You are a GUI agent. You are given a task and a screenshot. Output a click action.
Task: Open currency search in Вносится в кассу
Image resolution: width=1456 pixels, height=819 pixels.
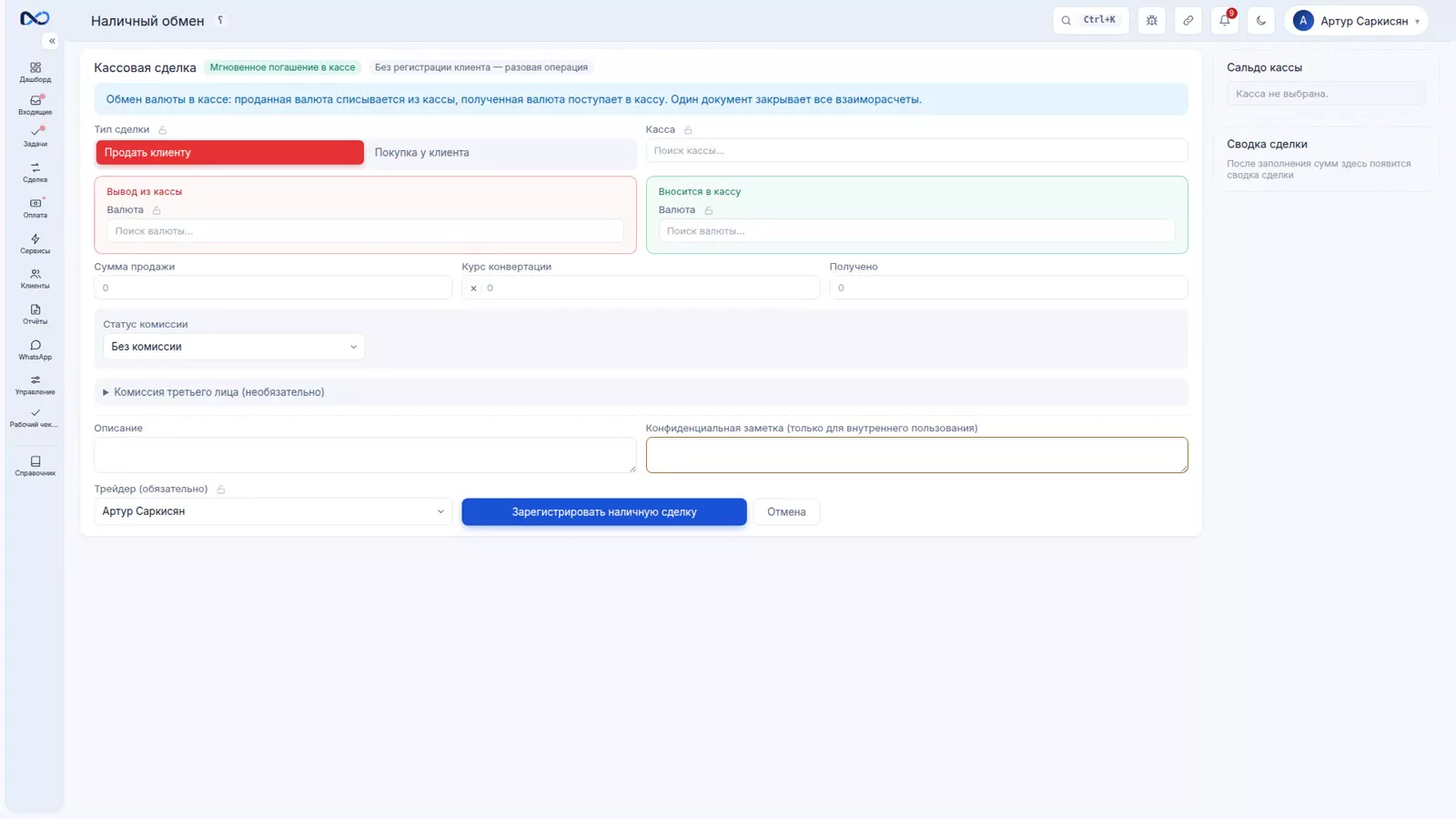(x=916, y=231)
